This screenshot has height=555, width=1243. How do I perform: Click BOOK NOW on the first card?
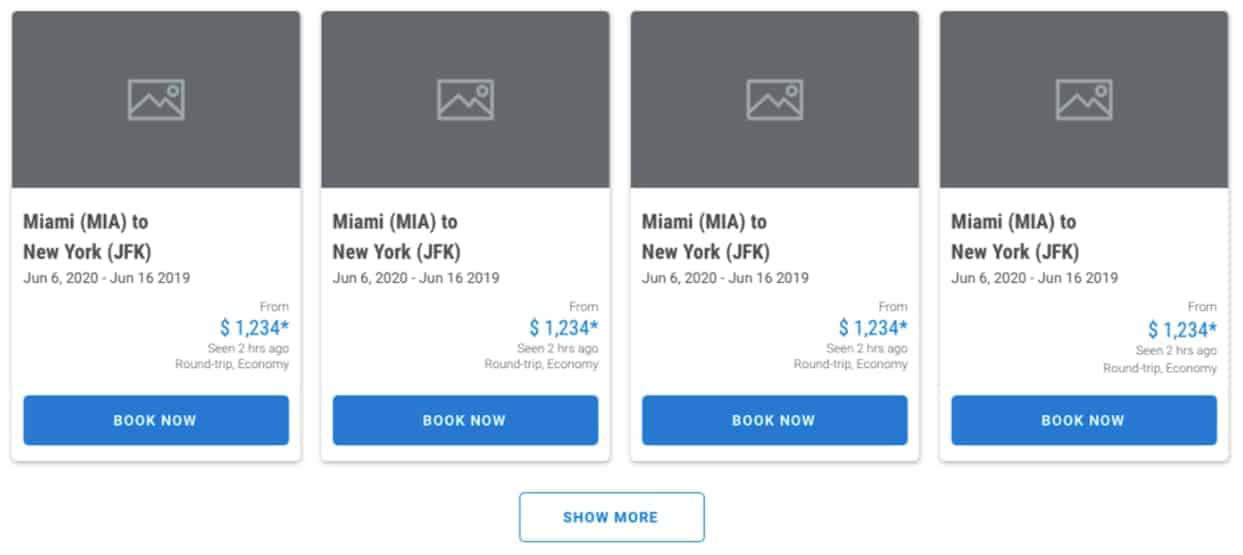[156, 420]
